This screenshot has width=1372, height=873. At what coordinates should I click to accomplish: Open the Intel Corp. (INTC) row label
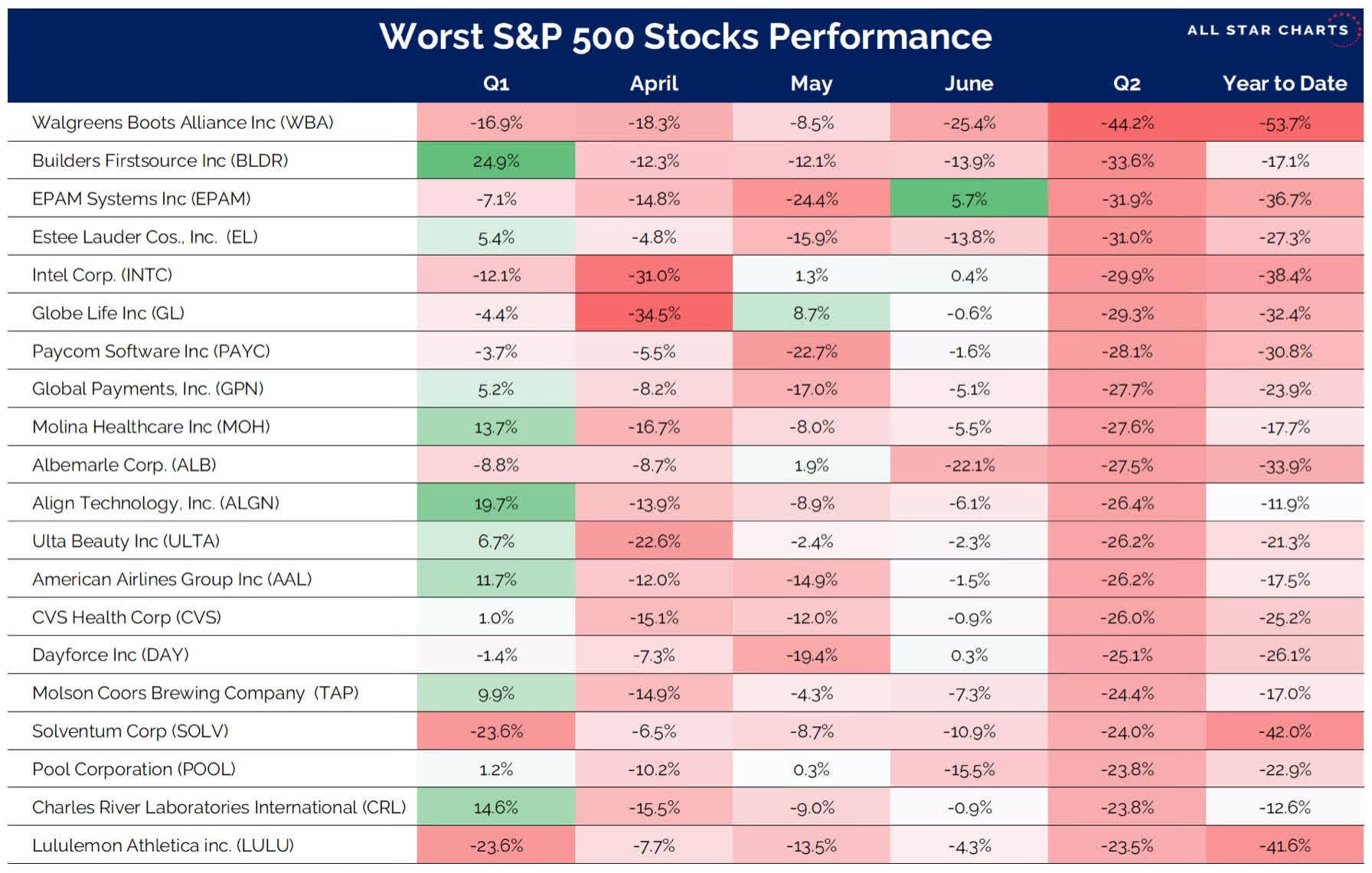[103, 275]
